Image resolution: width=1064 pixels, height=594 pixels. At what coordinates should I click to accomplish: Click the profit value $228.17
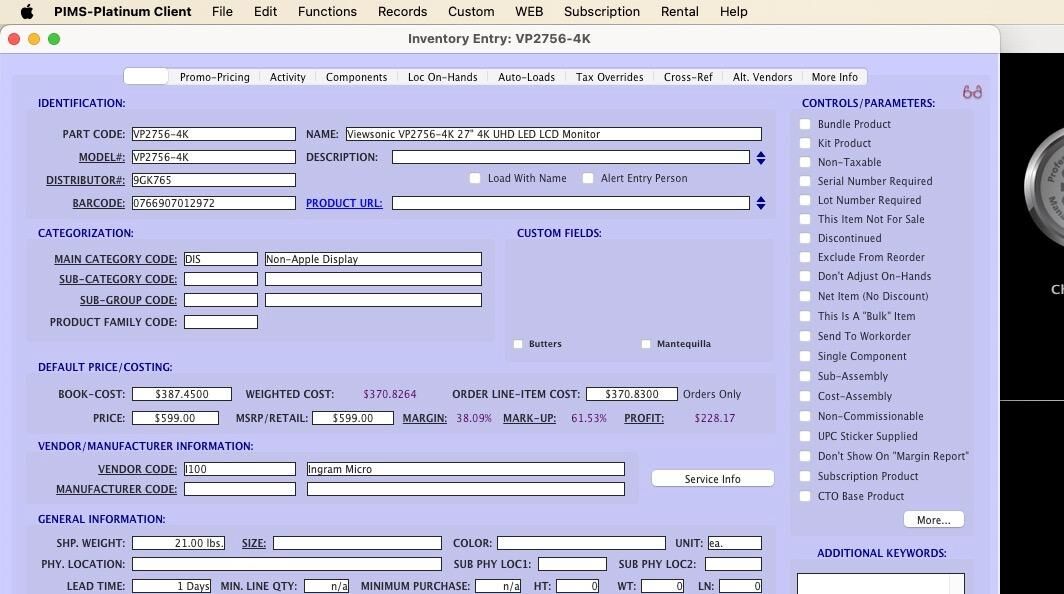pos(715,418)
